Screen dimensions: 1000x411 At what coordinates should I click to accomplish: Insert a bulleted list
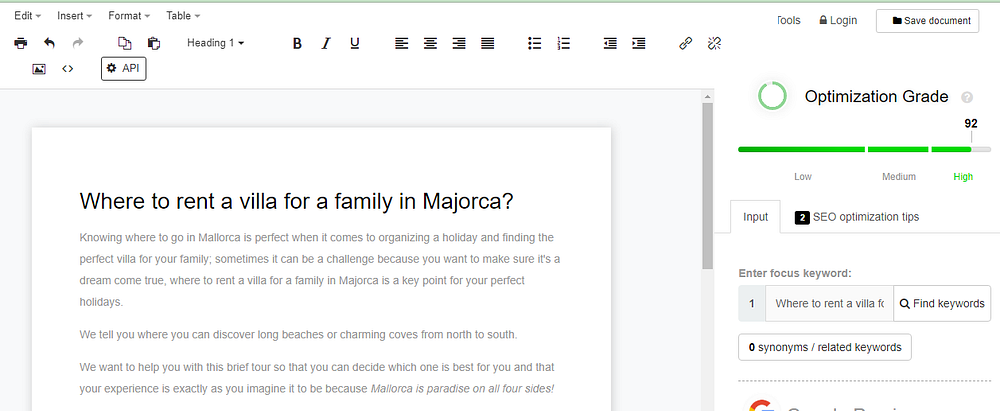coord(534,43)
